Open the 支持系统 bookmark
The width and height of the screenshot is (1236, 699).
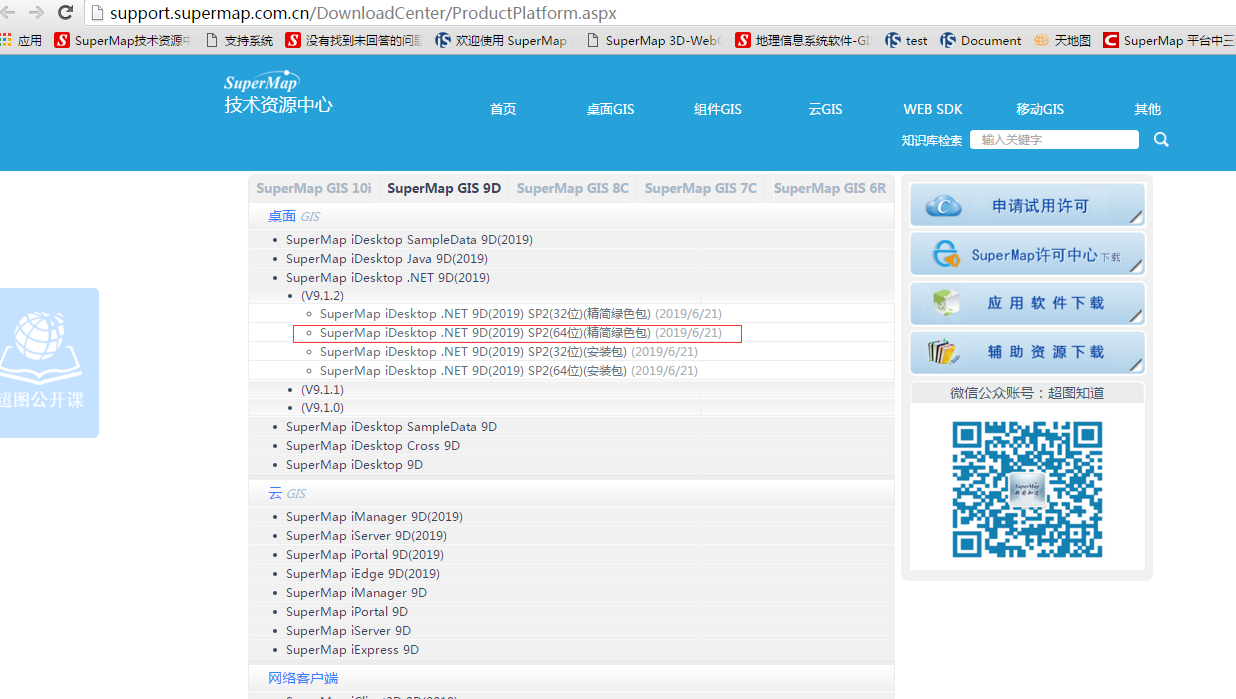pyautogui.click(x=238, y=41)
